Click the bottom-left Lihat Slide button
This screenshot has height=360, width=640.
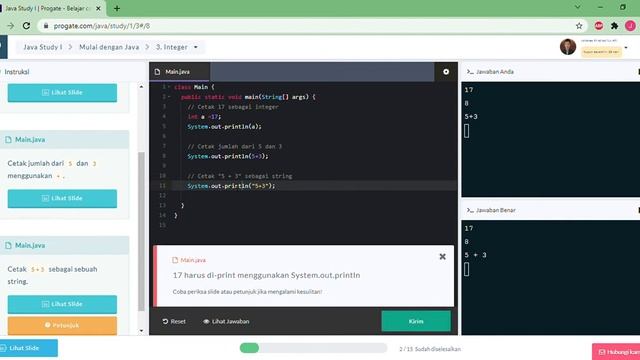tap(28, 348)
